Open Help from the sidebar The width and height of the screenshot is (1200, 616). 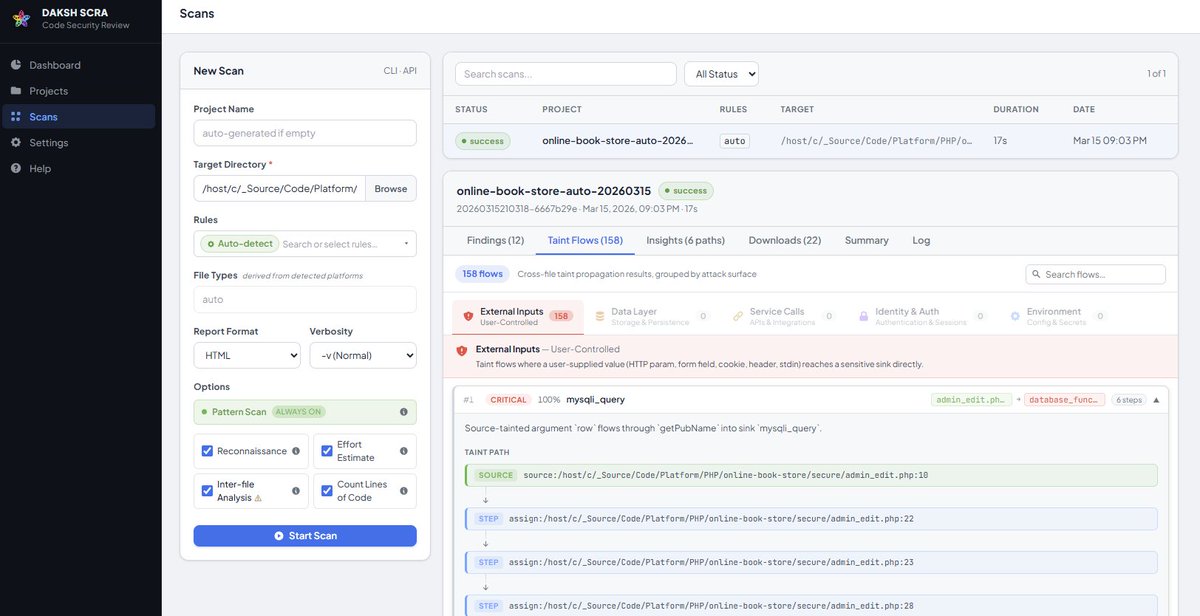coord(78,169)
